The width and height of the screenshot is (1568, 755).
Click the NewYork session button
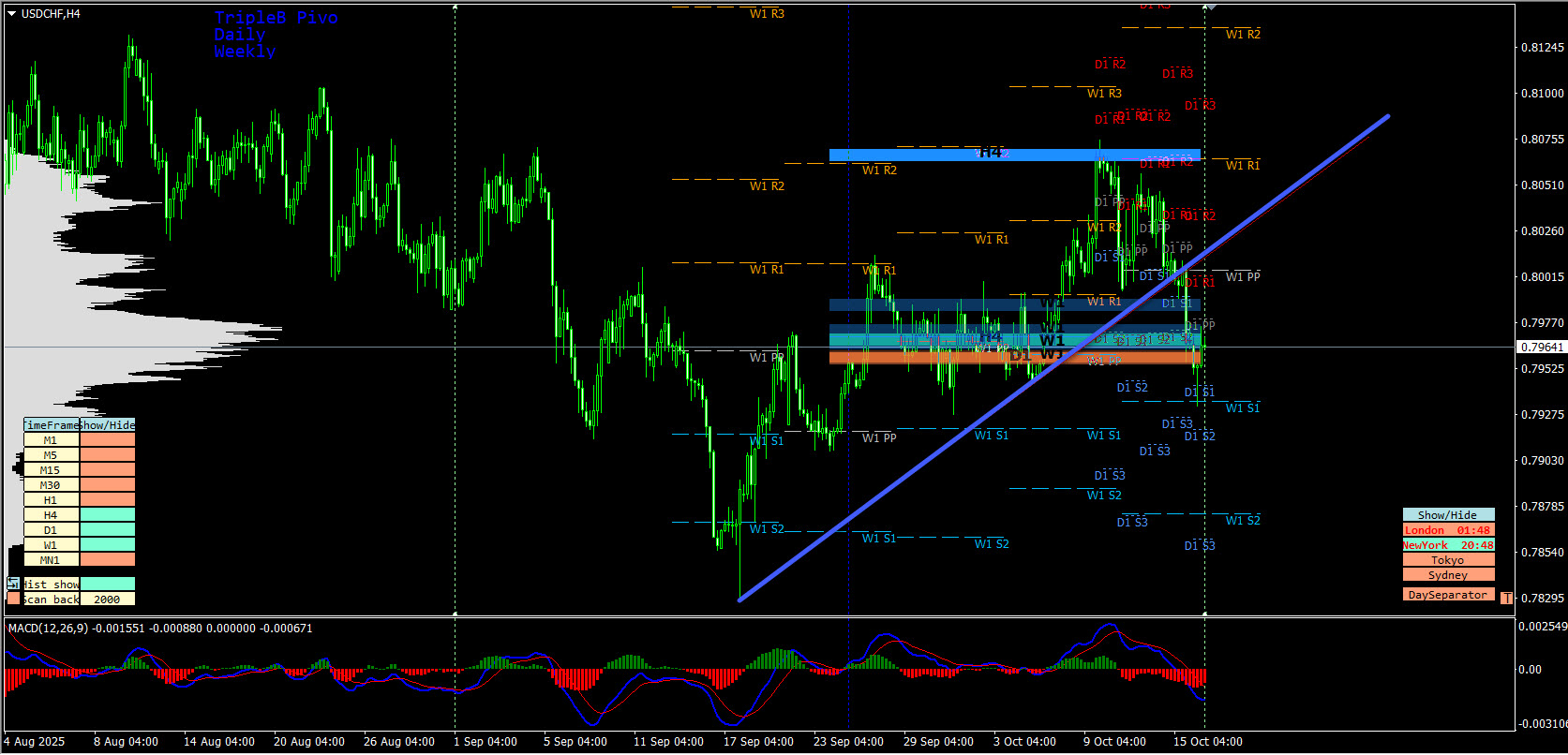1448,545
